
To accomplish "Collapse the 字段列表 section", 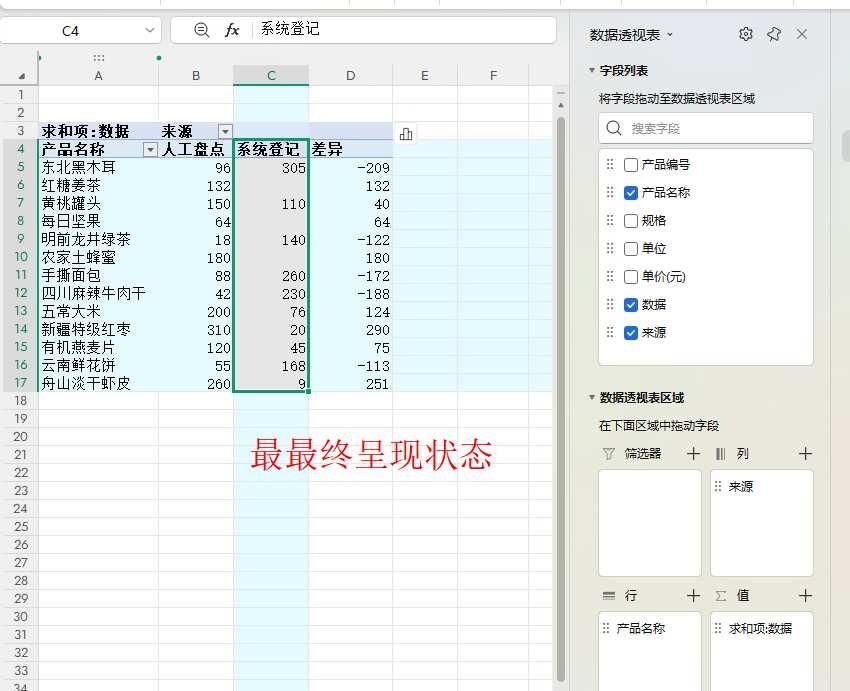I will (x=592, y=70).
